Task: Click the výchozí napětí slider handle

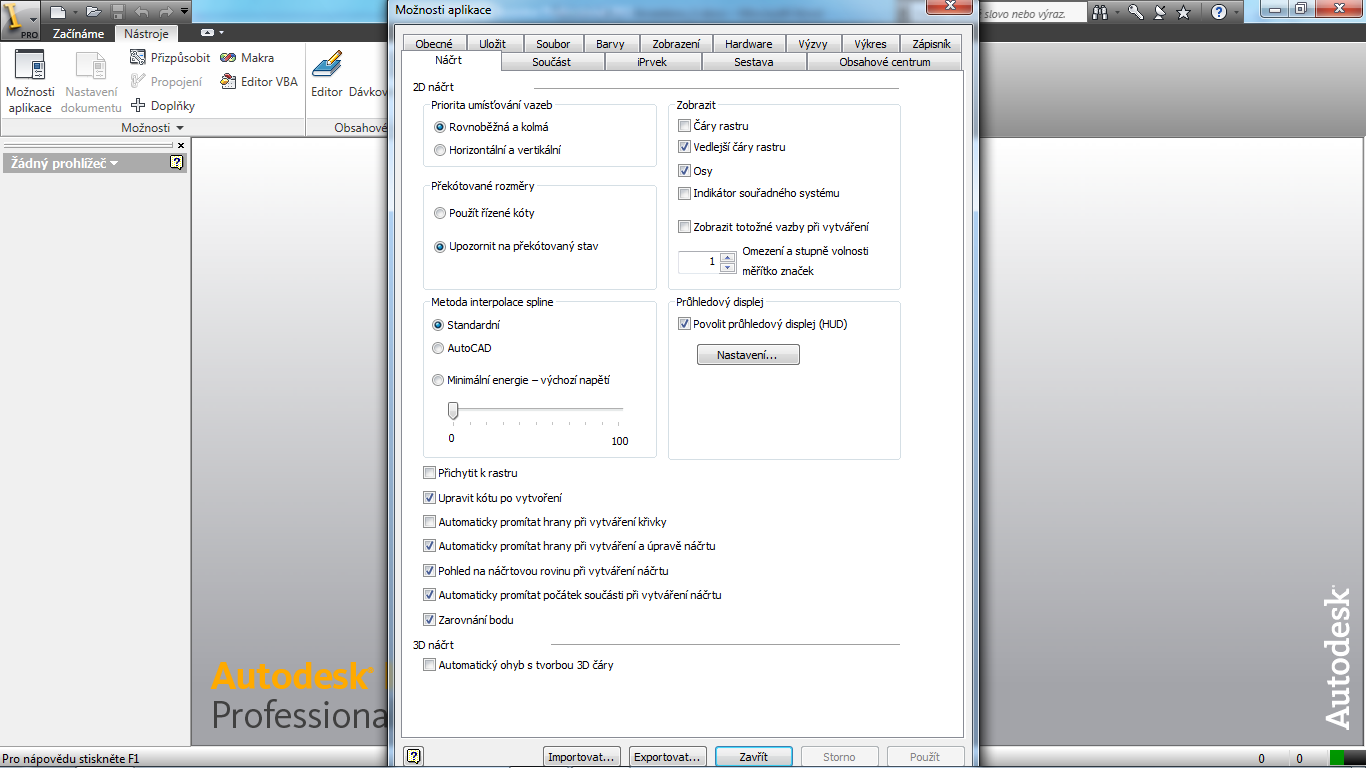Action: tap(453, 410)
